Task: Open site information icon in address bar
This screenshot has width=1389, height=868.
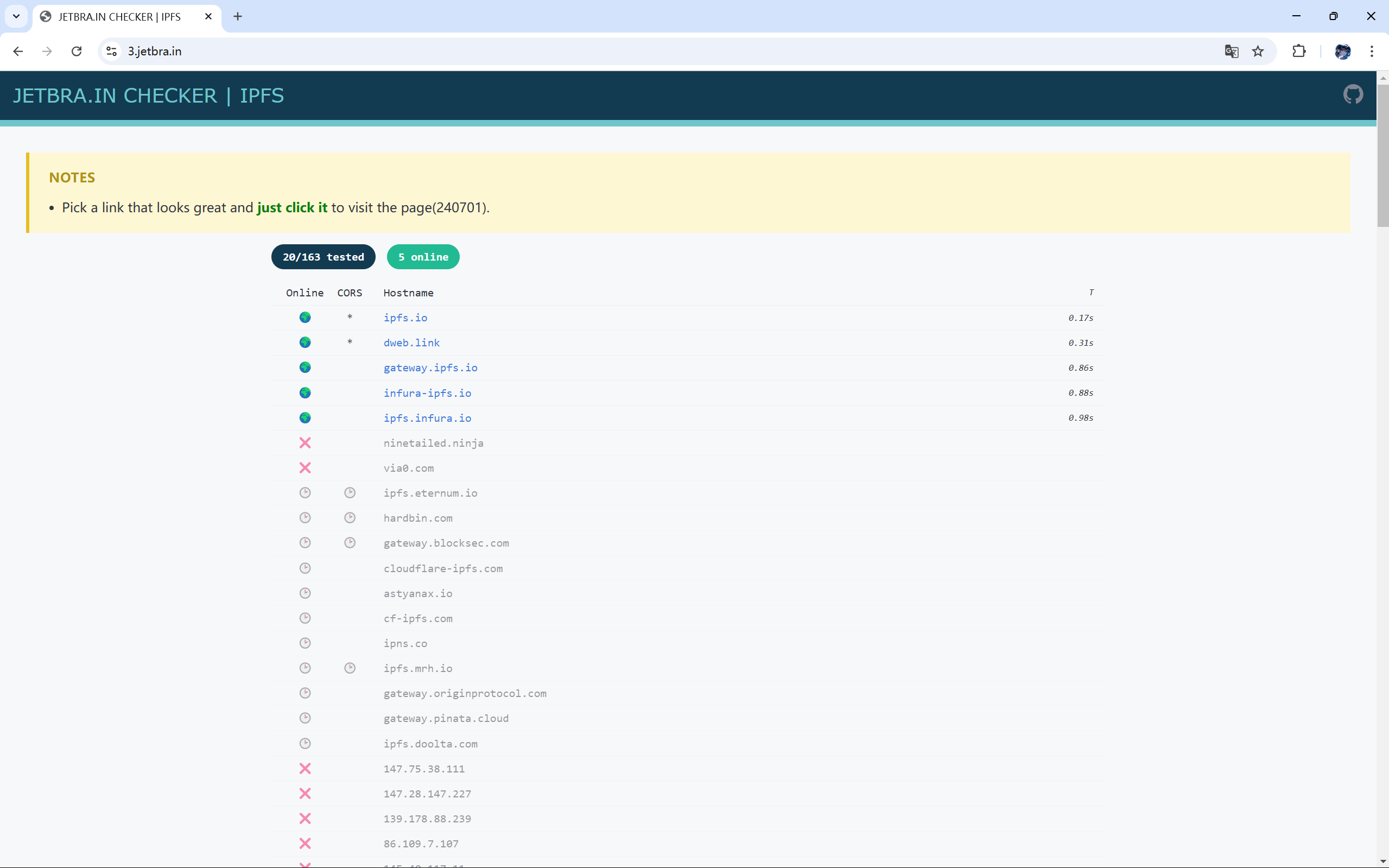Action: tap(112, 52)
